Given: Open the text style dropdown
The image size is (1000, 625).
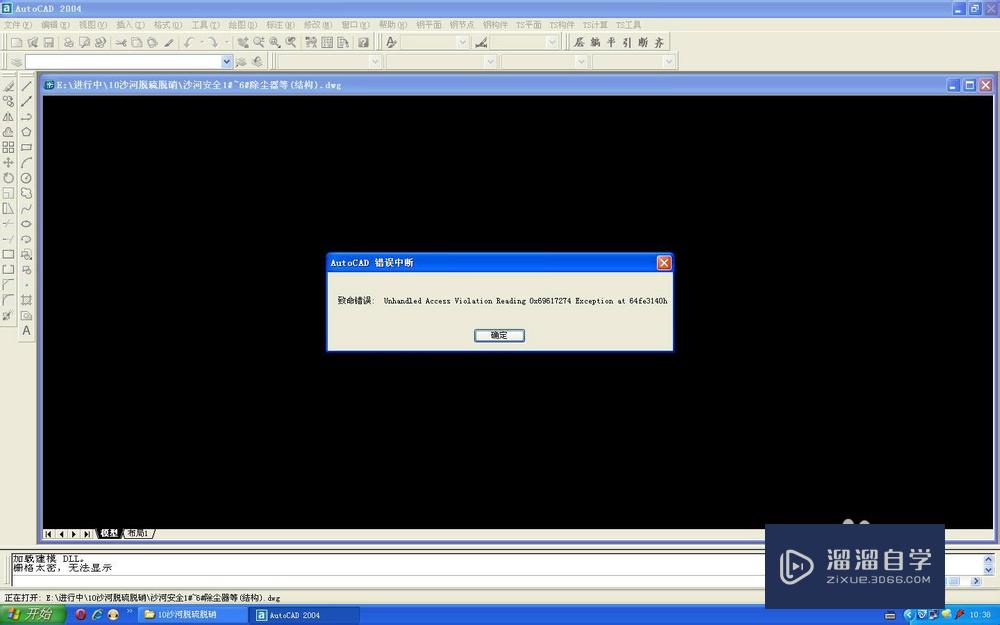Looking at the screenshot, I should [462, 42].
